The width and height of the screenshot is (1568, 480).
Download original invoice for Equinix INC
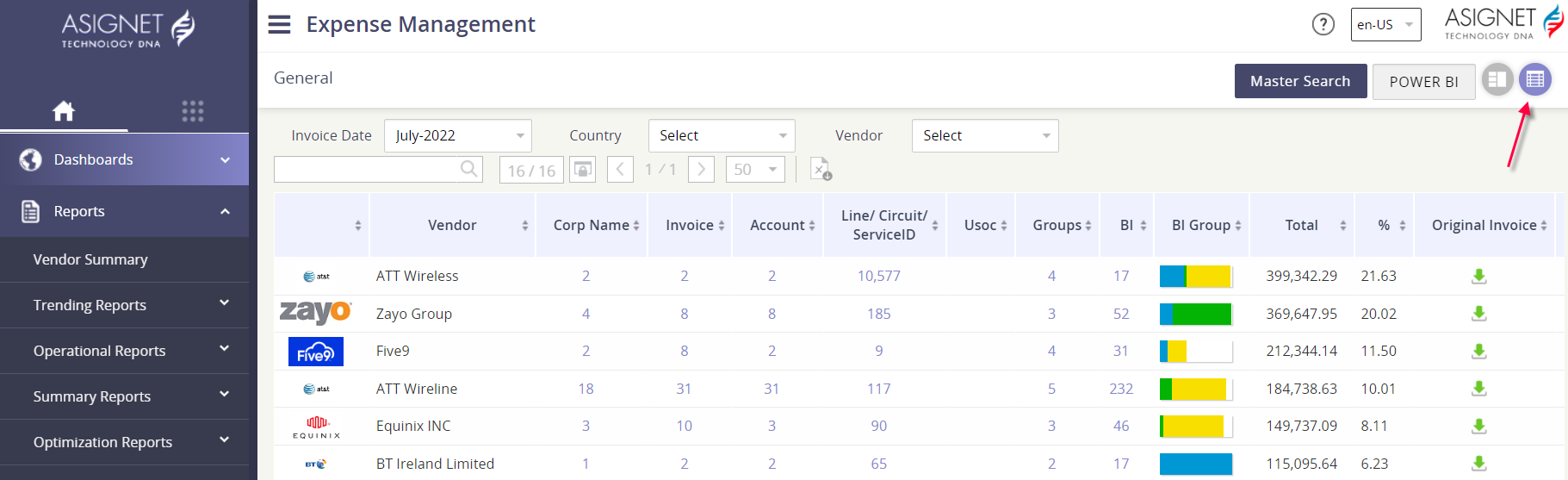click(x=1479, y=426)
